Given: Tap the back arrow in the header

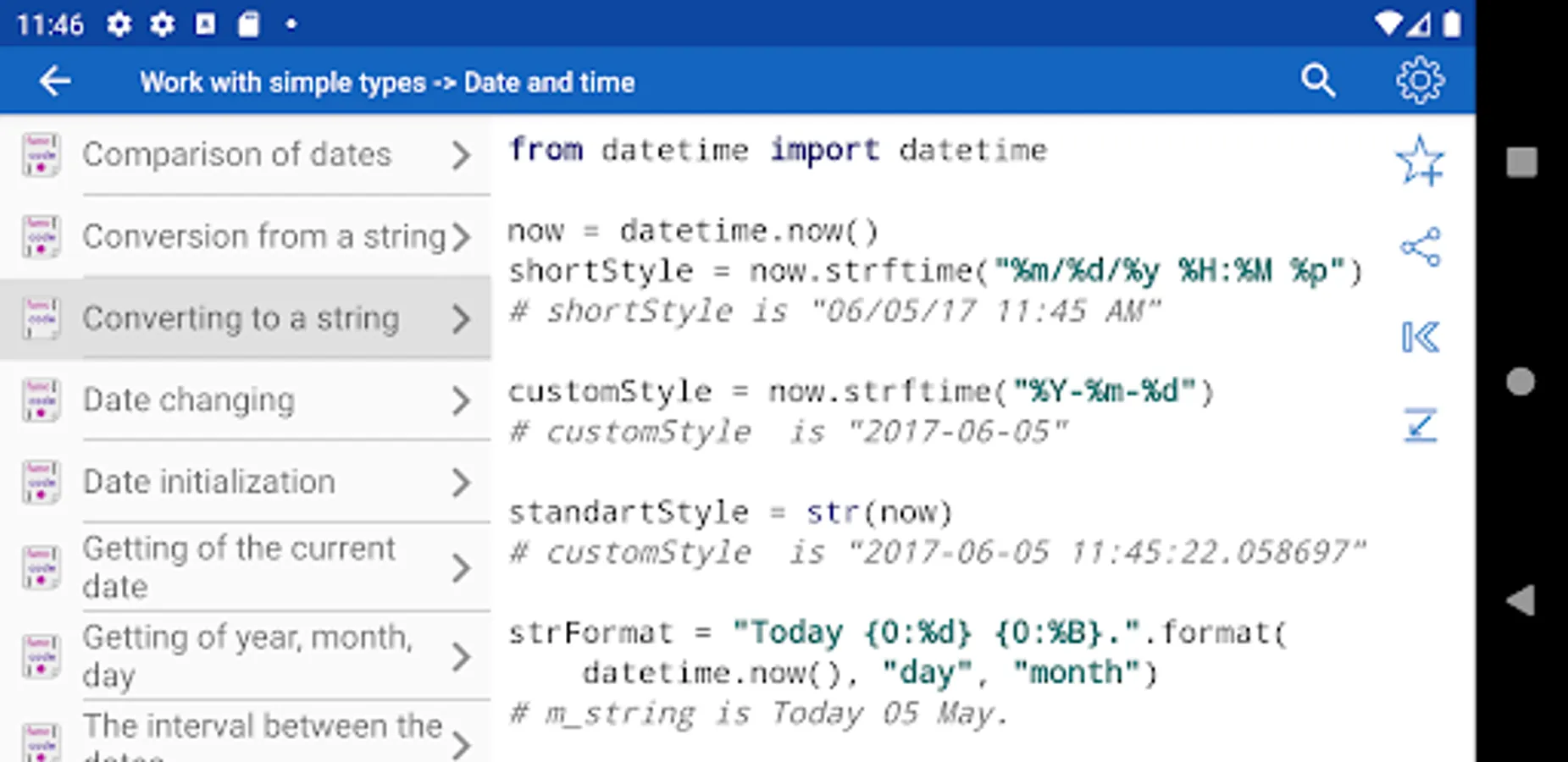Looking at the screenshot, I should coord(55,82).
